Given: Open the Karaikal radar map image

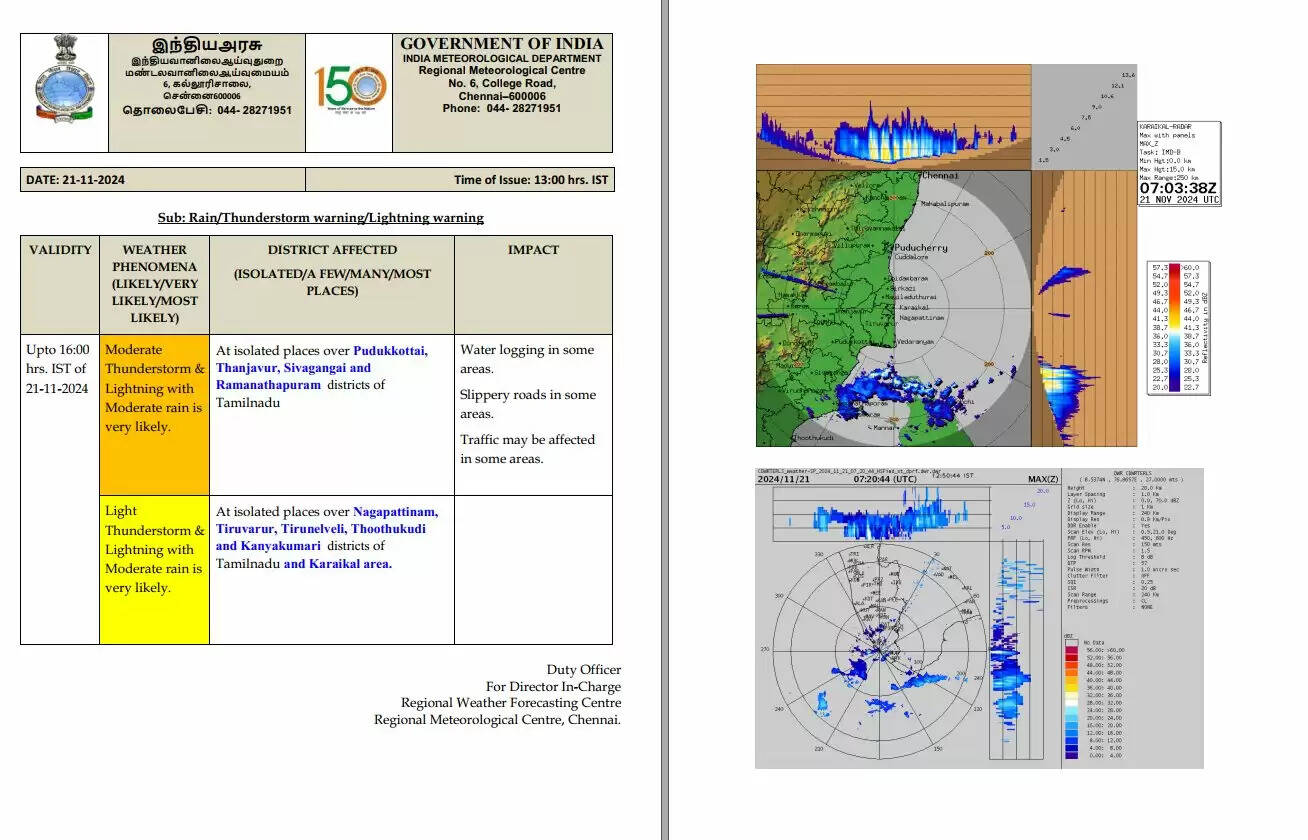Looking at the screenshot, I should point(893,308).
